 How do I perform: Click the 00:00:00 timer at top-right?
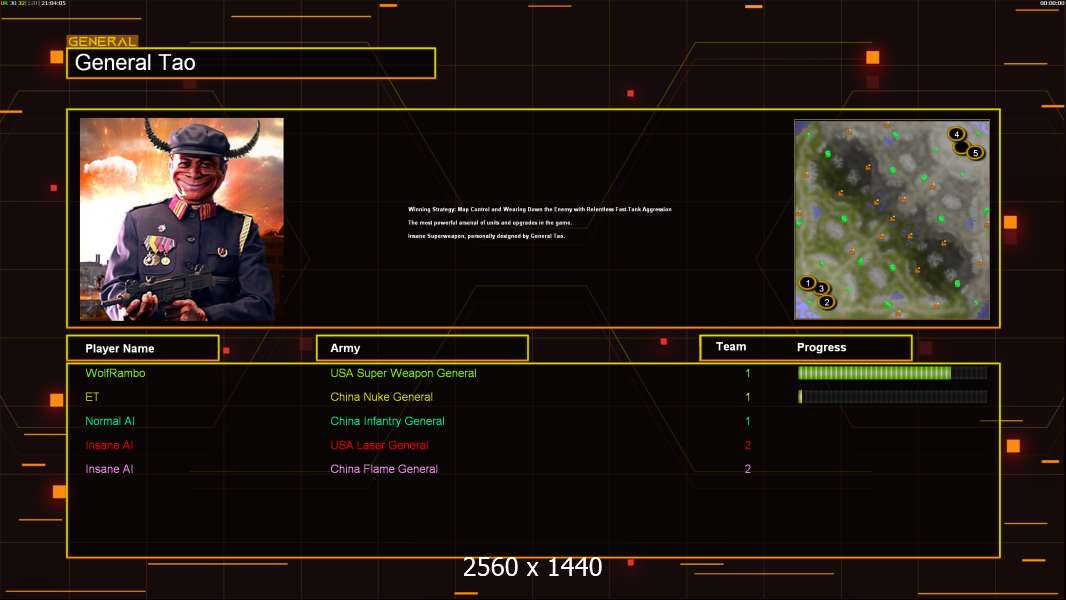[1052, 3]
